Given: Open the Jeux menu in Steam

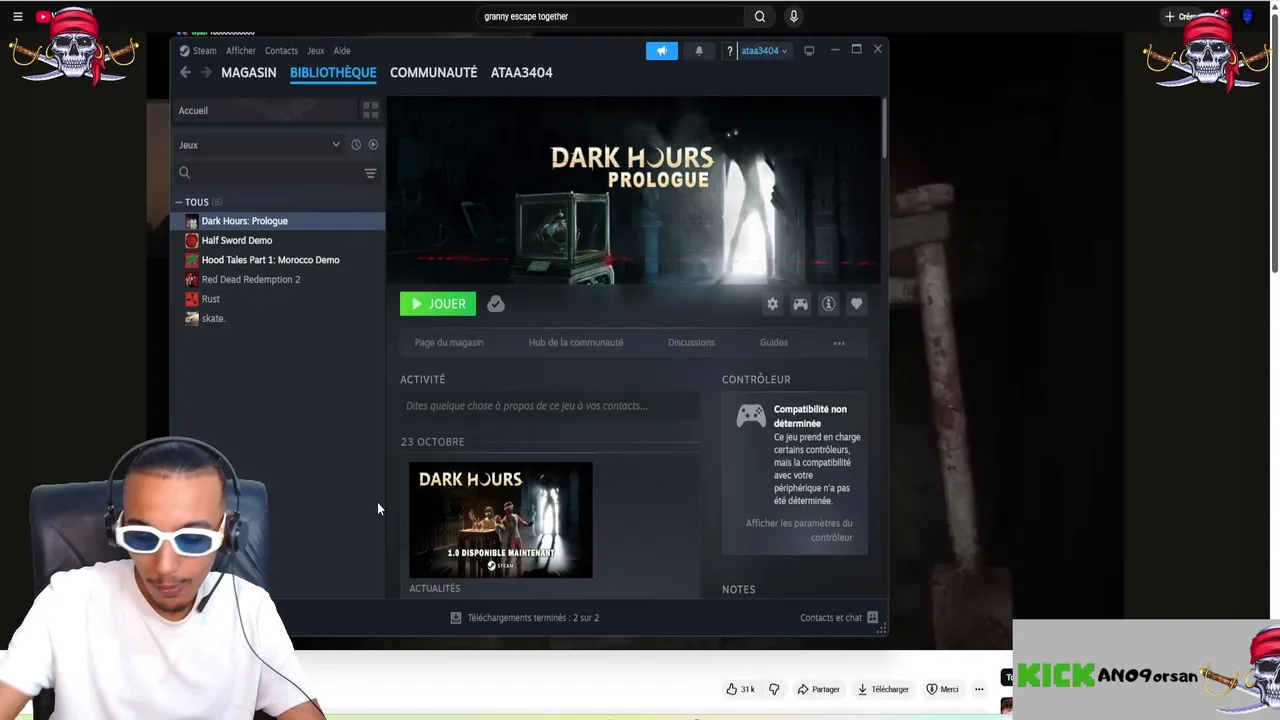Looking at the screenshot, I should click(x=316, y=50).
